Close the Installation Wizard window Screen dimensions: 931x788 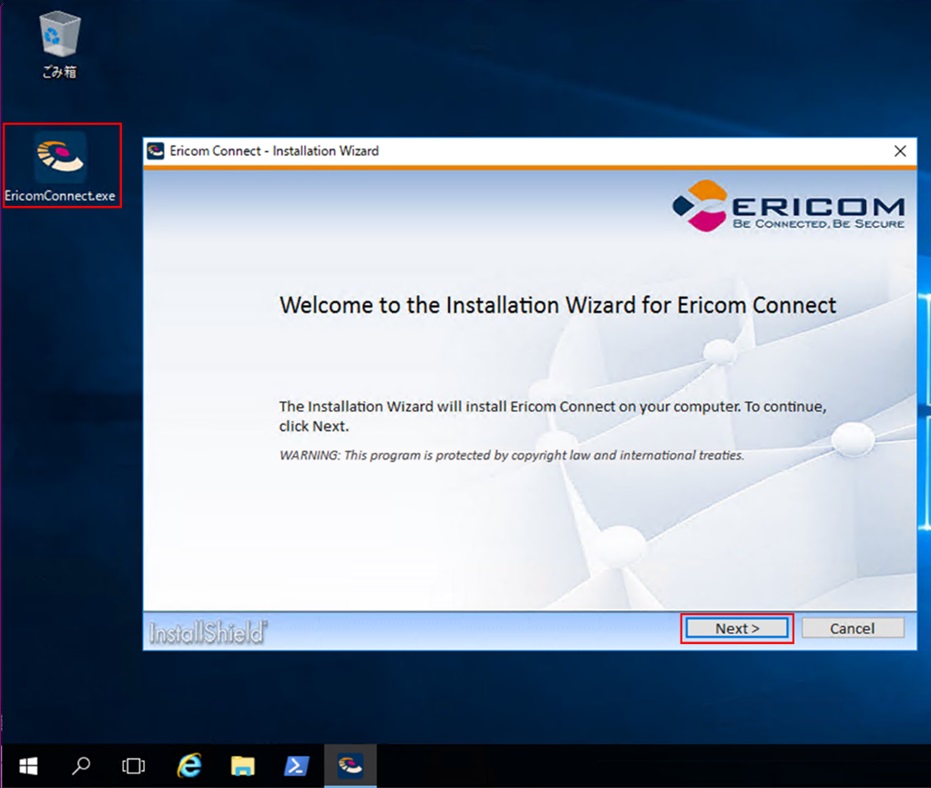coord(900,151)
